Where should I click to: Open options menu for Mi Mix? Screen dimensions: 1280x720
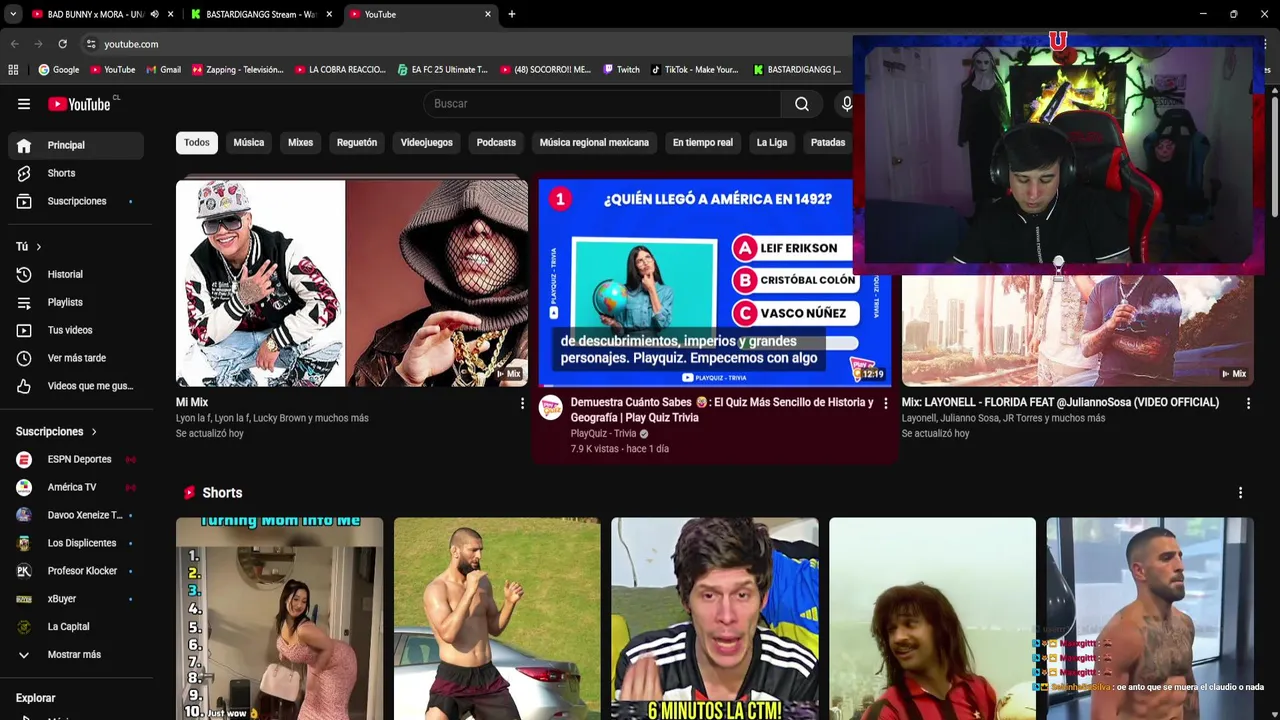pyautogui.click(x=521, y=403)
